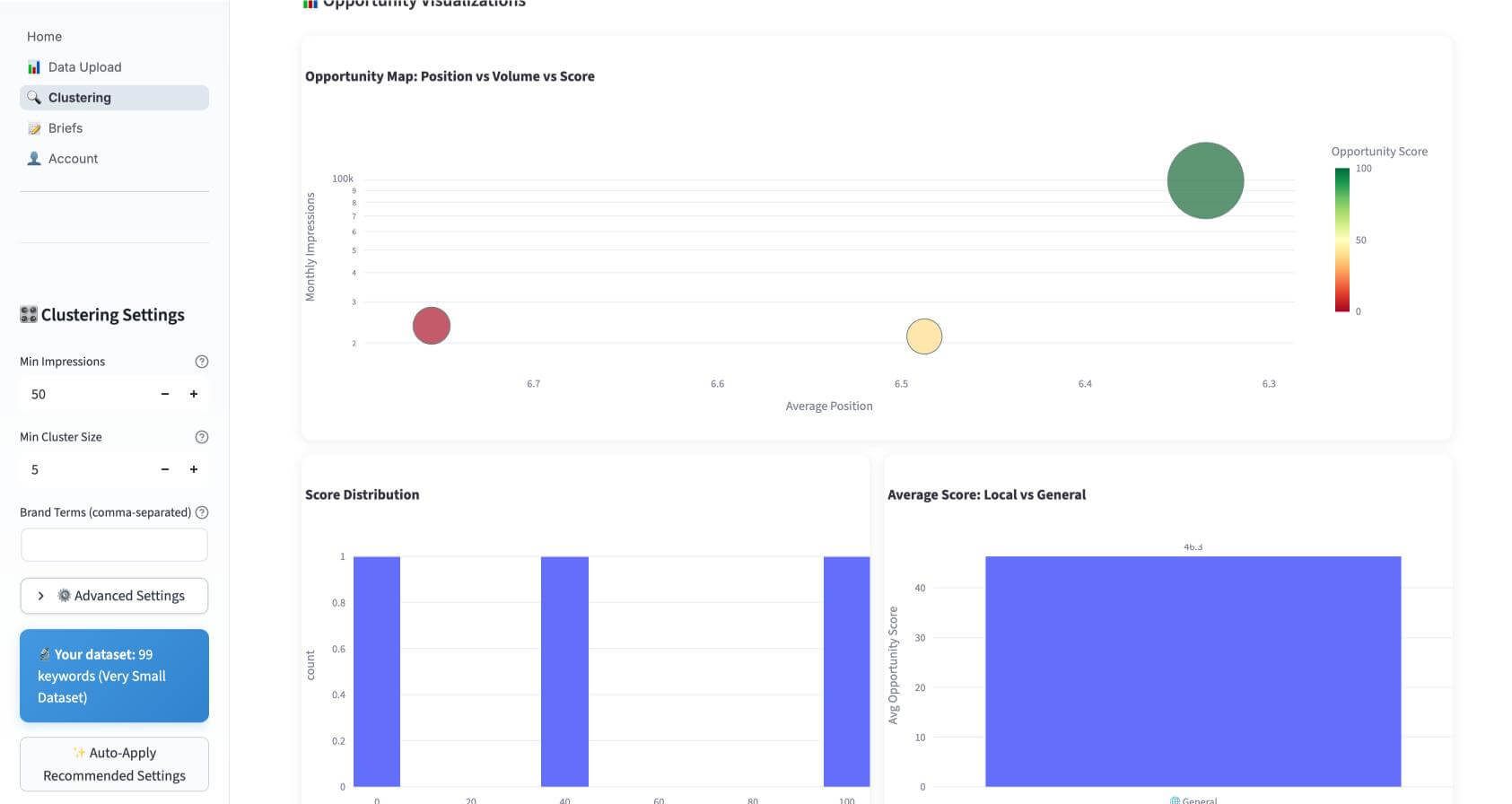
Task: Decrease Min Cluster Size with minus button
Action: coord(165,469)
